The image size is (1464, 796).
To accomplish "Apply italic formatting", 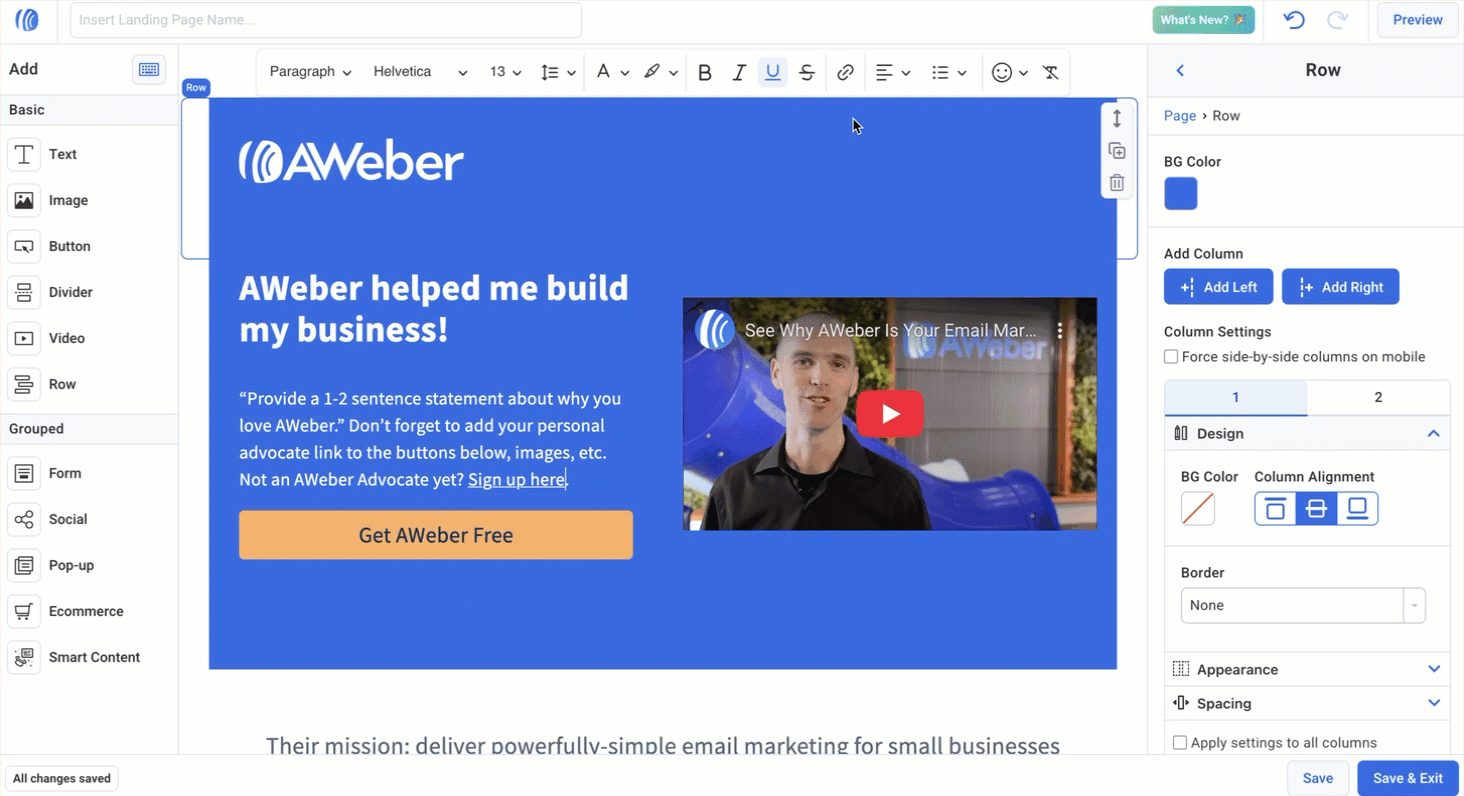I will [739, 72].
